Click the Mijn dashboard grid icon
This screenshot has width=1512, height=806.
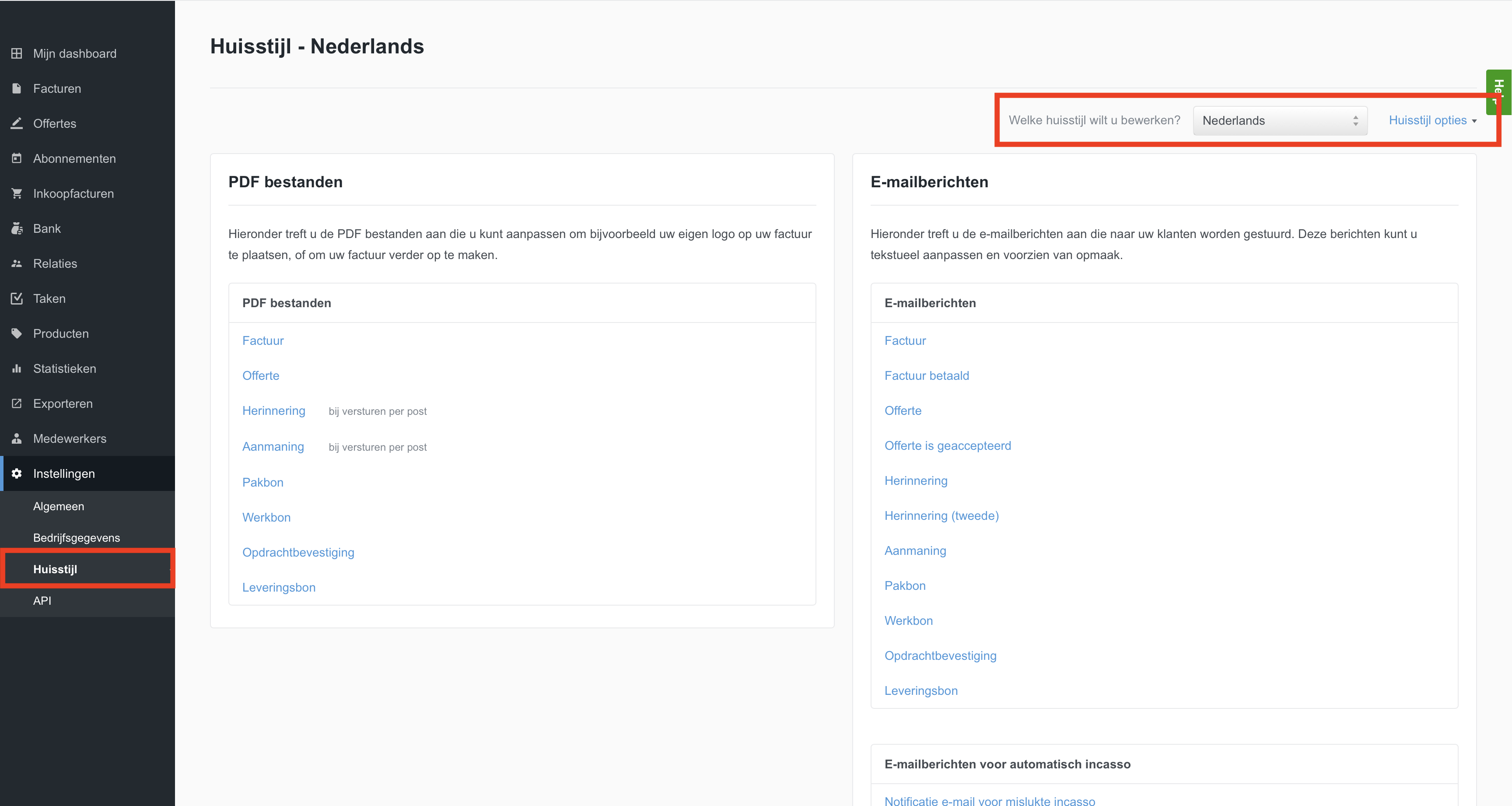pos(17,53)
